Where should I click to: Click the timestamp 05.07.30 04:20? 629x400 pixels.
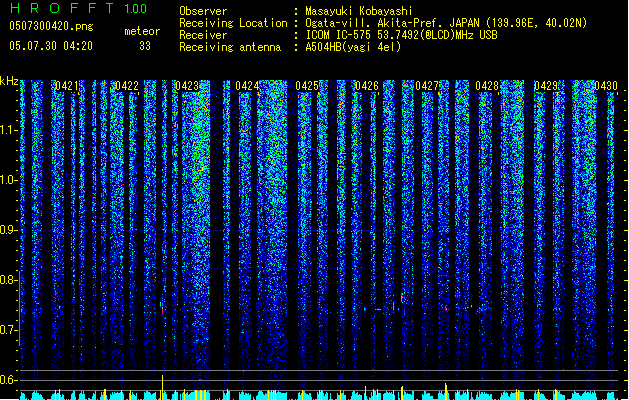(x=51, y=46)
